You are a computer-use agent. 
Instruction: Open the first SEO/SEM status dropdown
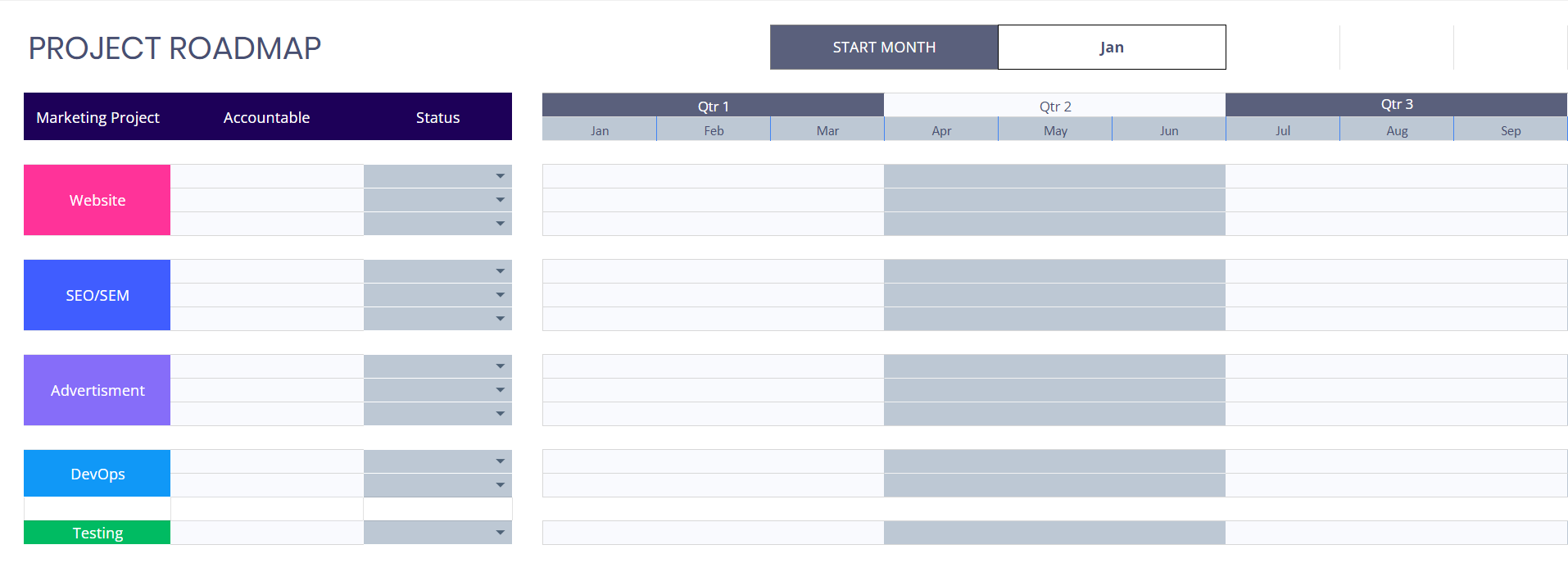(x=500, y=270)
